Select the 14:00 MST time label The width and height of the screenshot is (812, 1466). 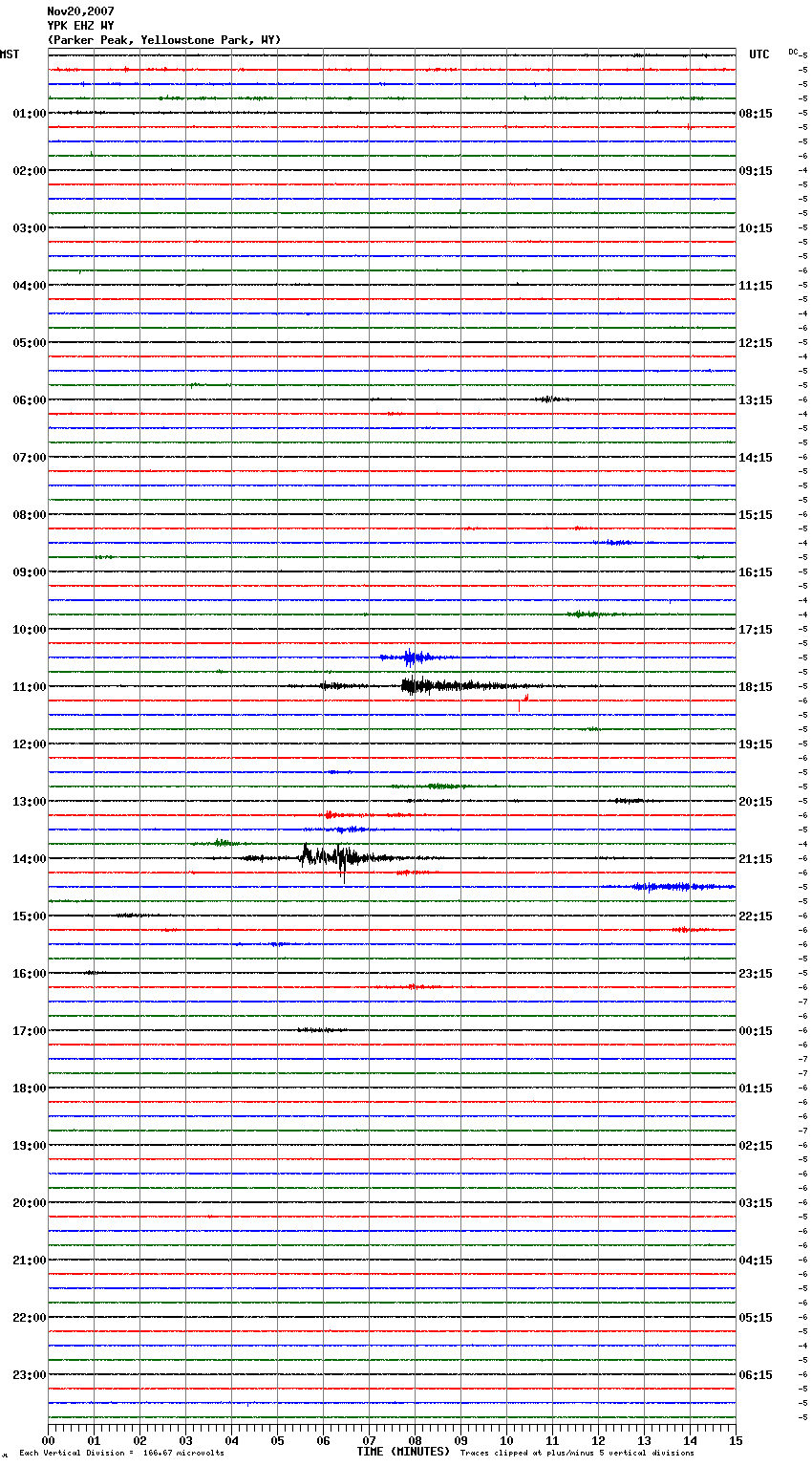pyautogui.click(x=29, y=859)
